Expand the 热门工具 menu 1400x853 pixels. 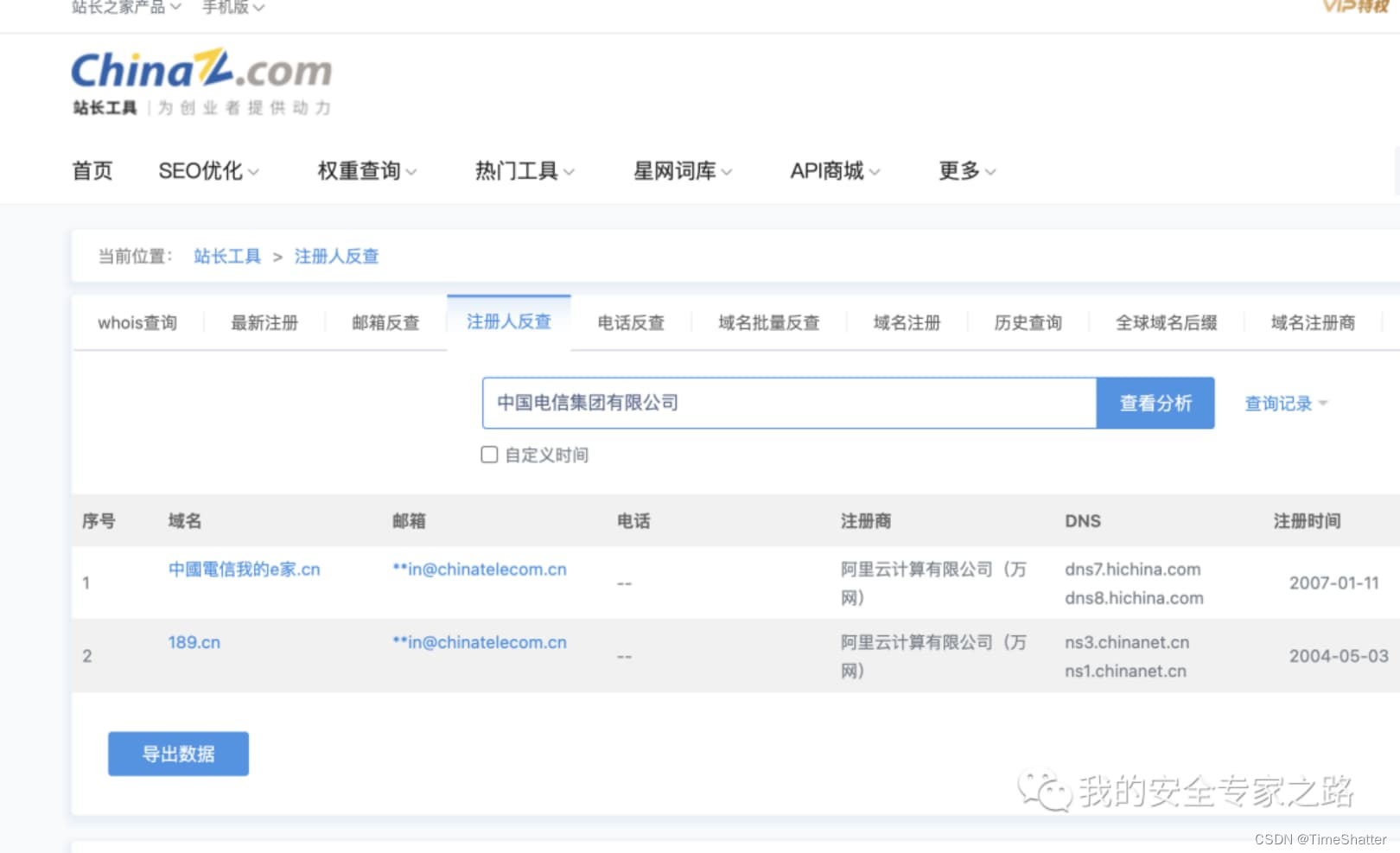click(525, 171)
